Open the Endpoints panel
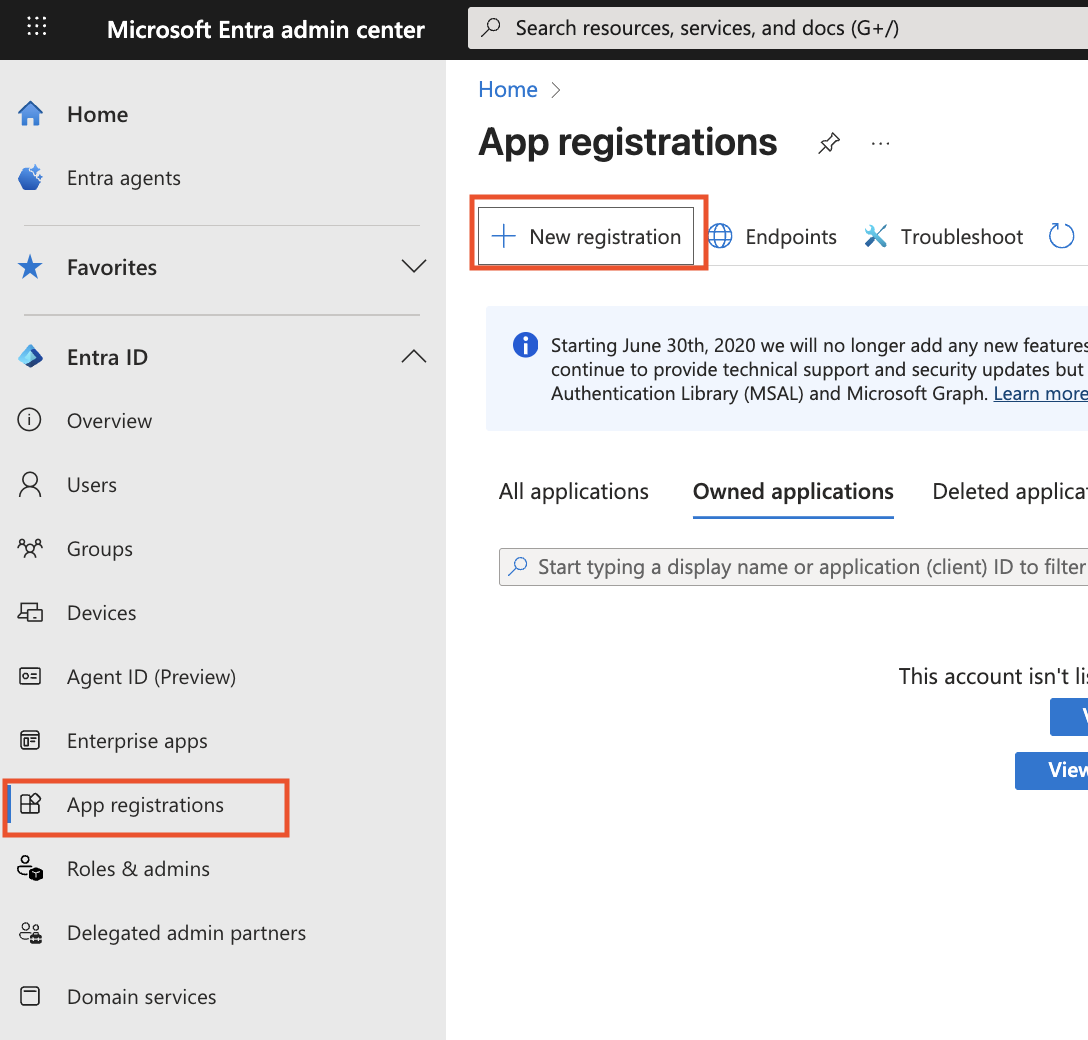Screen dimensions: 1088x1040 tap(773, 236)
